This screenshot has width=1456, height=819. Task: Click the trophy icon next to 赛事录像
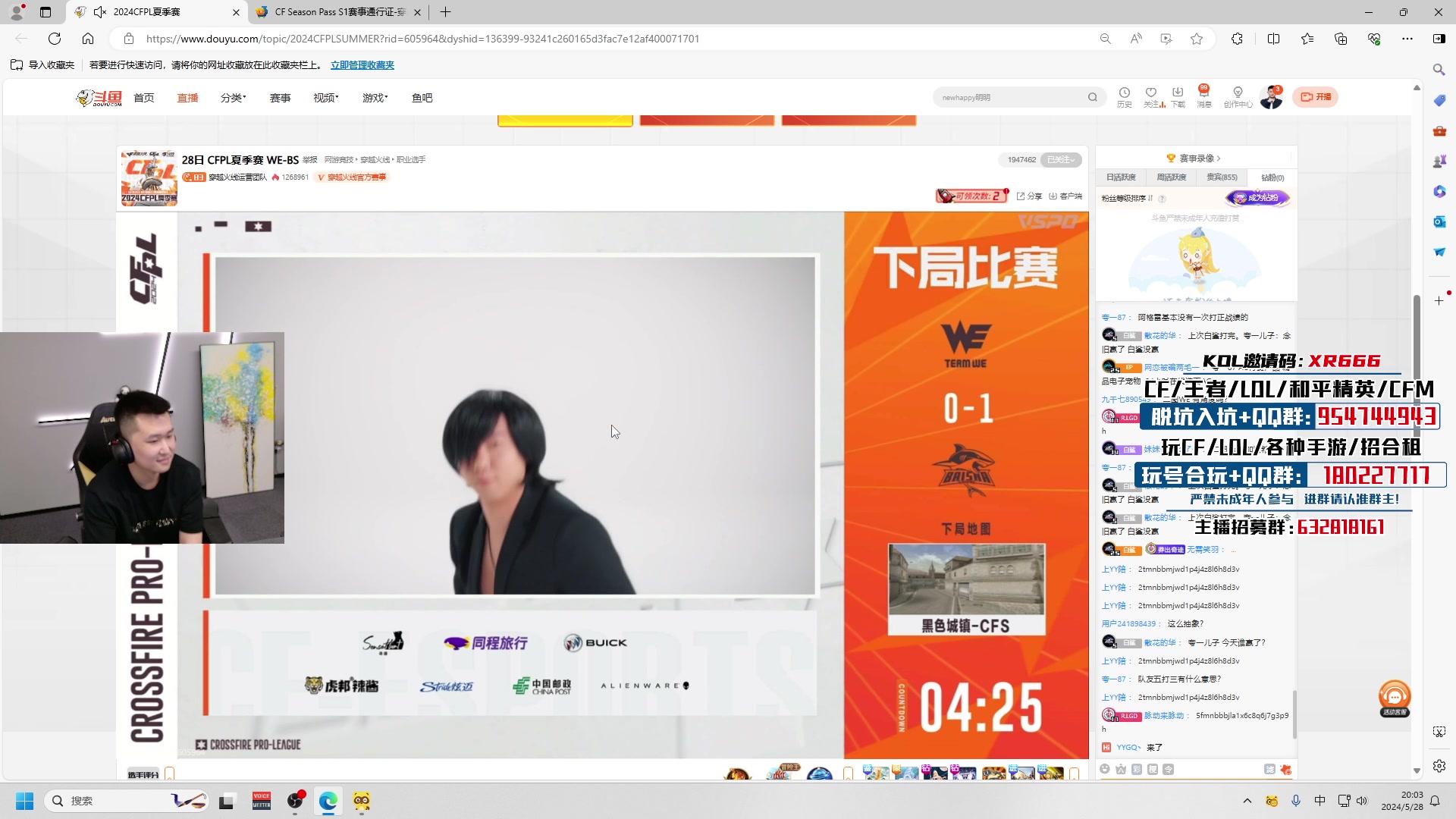tap(1172, 158)
